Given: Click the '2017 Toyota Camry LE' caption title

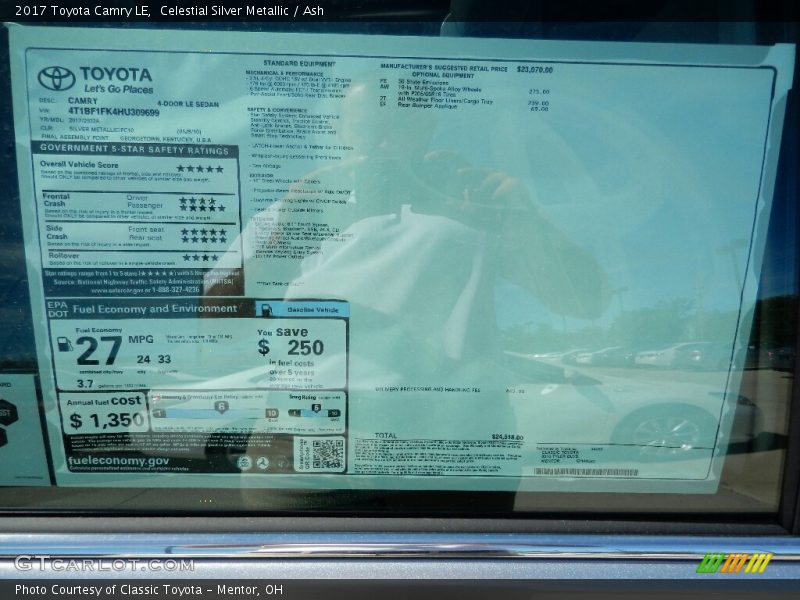Looking at the screenshot, I should click(82, 11).
